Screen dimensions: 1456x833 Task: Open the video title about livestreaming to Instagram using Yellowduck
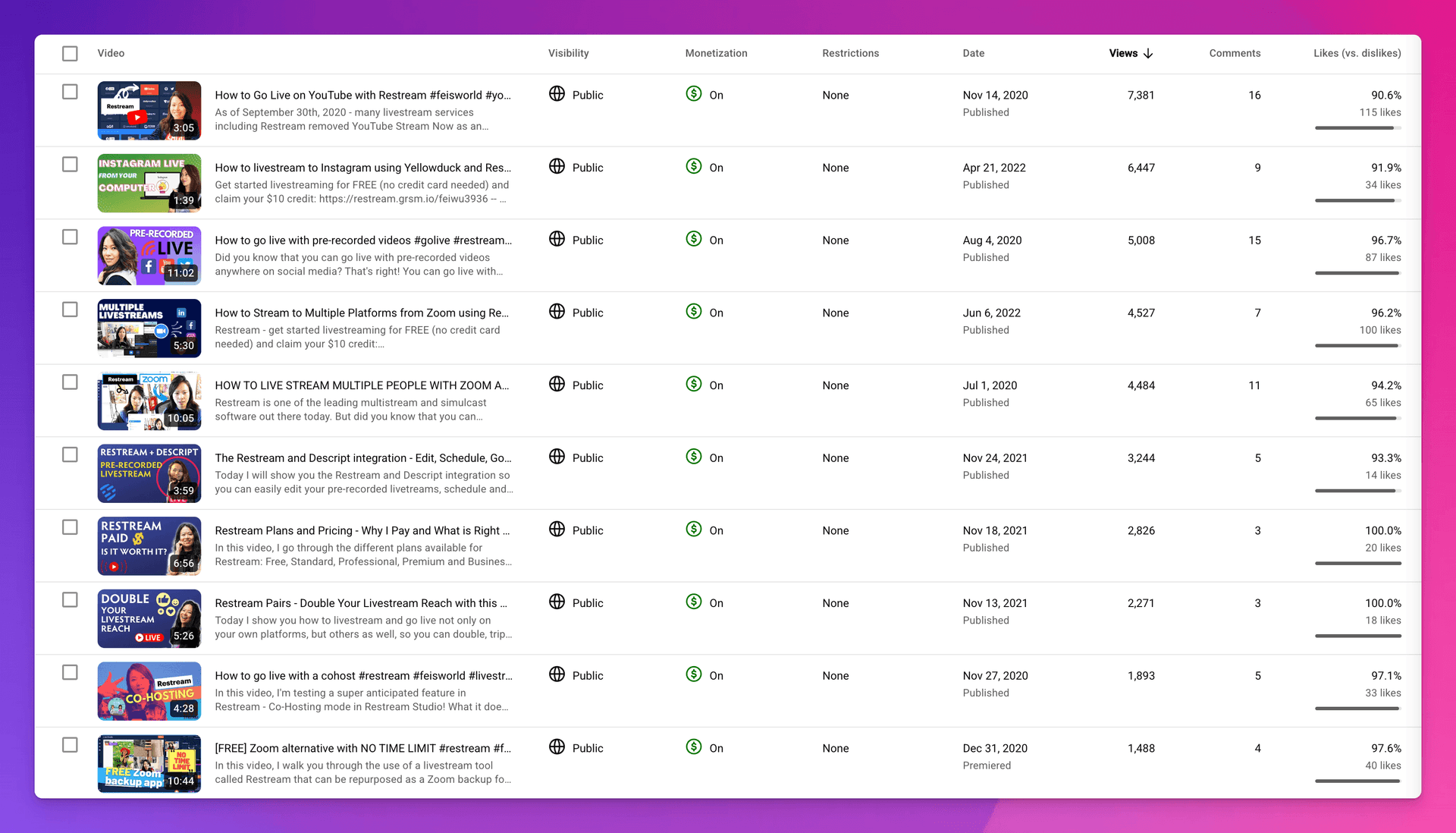pos(362,168)
